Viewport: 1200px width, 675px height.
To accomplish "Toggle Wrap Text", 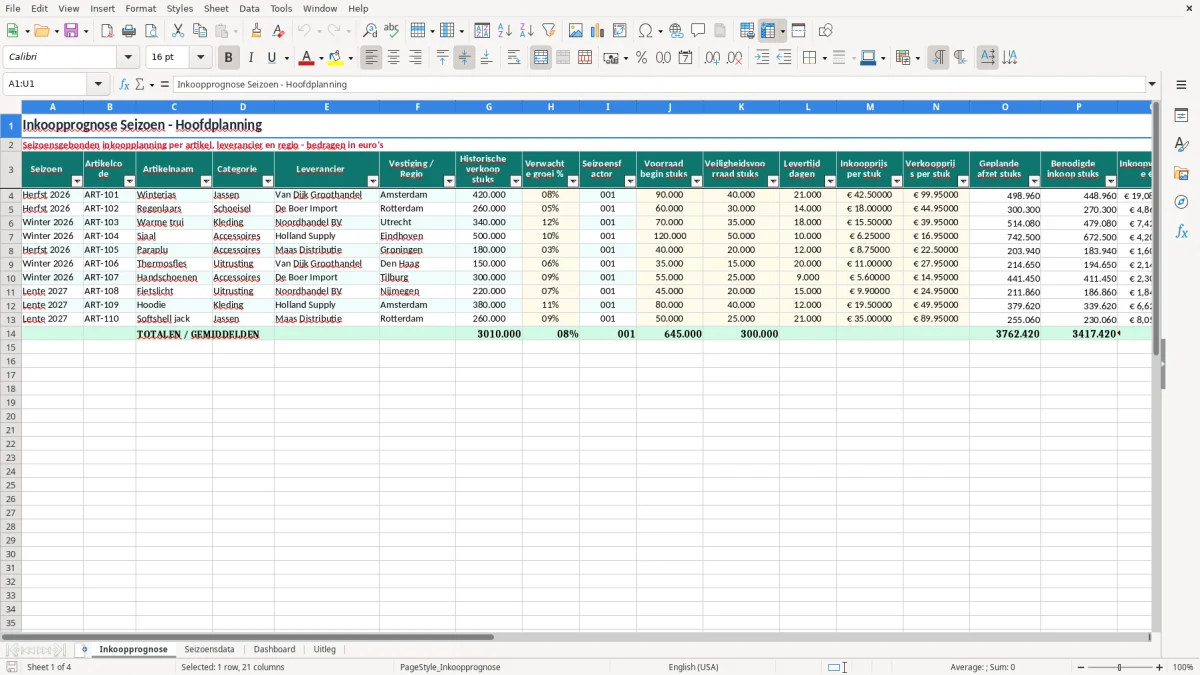I will point(514,58).
